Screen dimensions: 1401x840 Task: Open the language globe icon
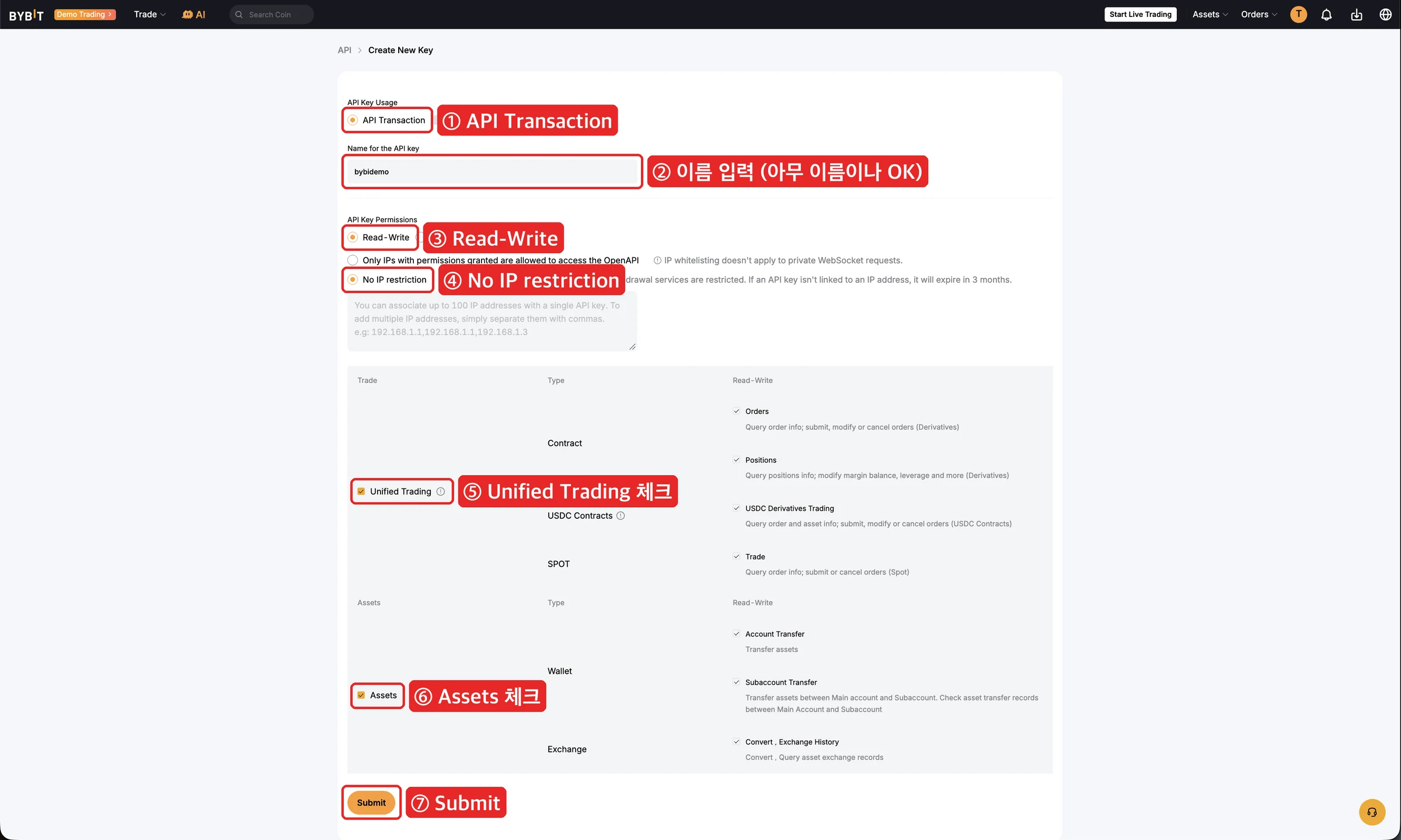[x=1386, y=15]
